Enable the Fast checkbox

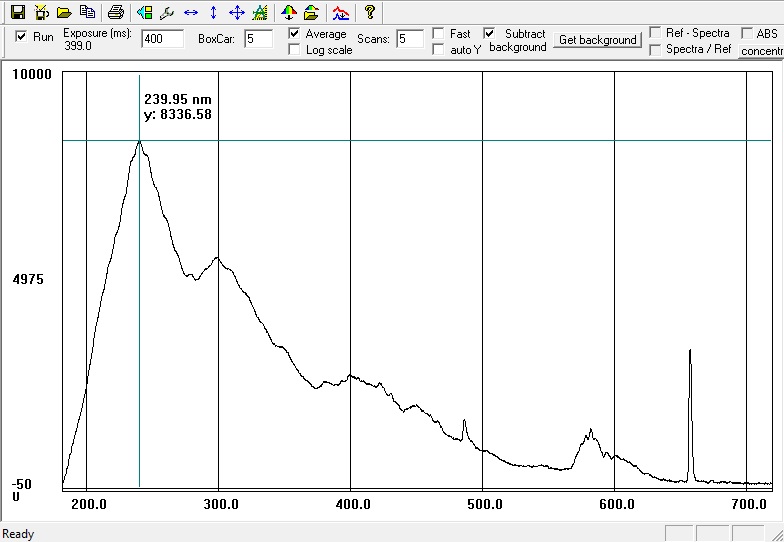[438, 34]
